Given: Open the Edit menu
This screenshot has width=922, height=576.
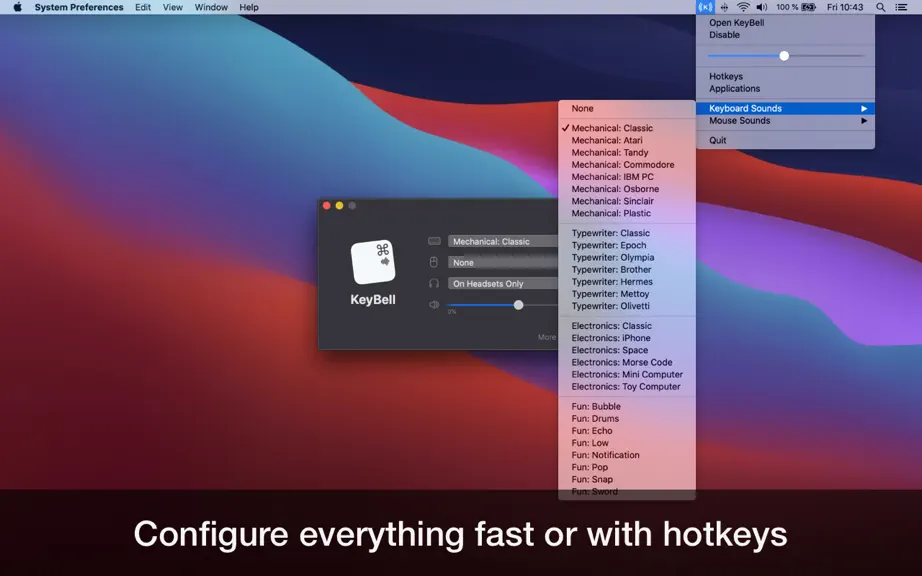Looking at the screenshot, I should coord(143,7).
